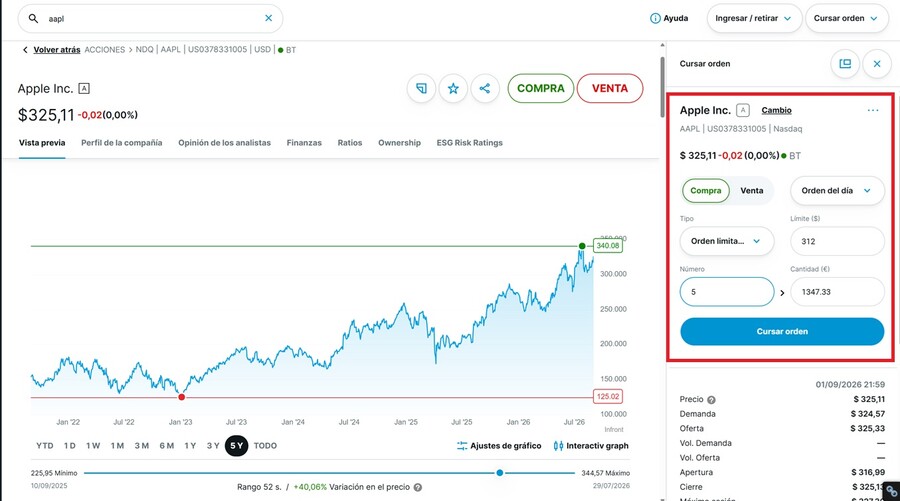
Task: Open Ajustes de gráfico settings
Action: pos(499,446)
